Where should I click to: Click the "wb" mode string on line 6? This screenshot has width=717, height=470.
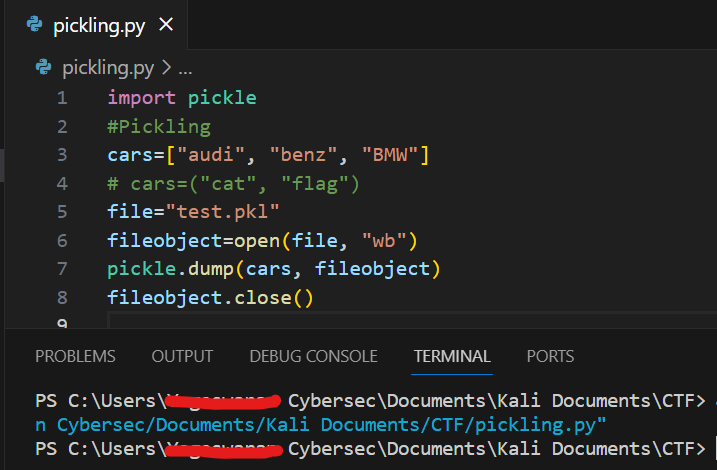point(384,241)
